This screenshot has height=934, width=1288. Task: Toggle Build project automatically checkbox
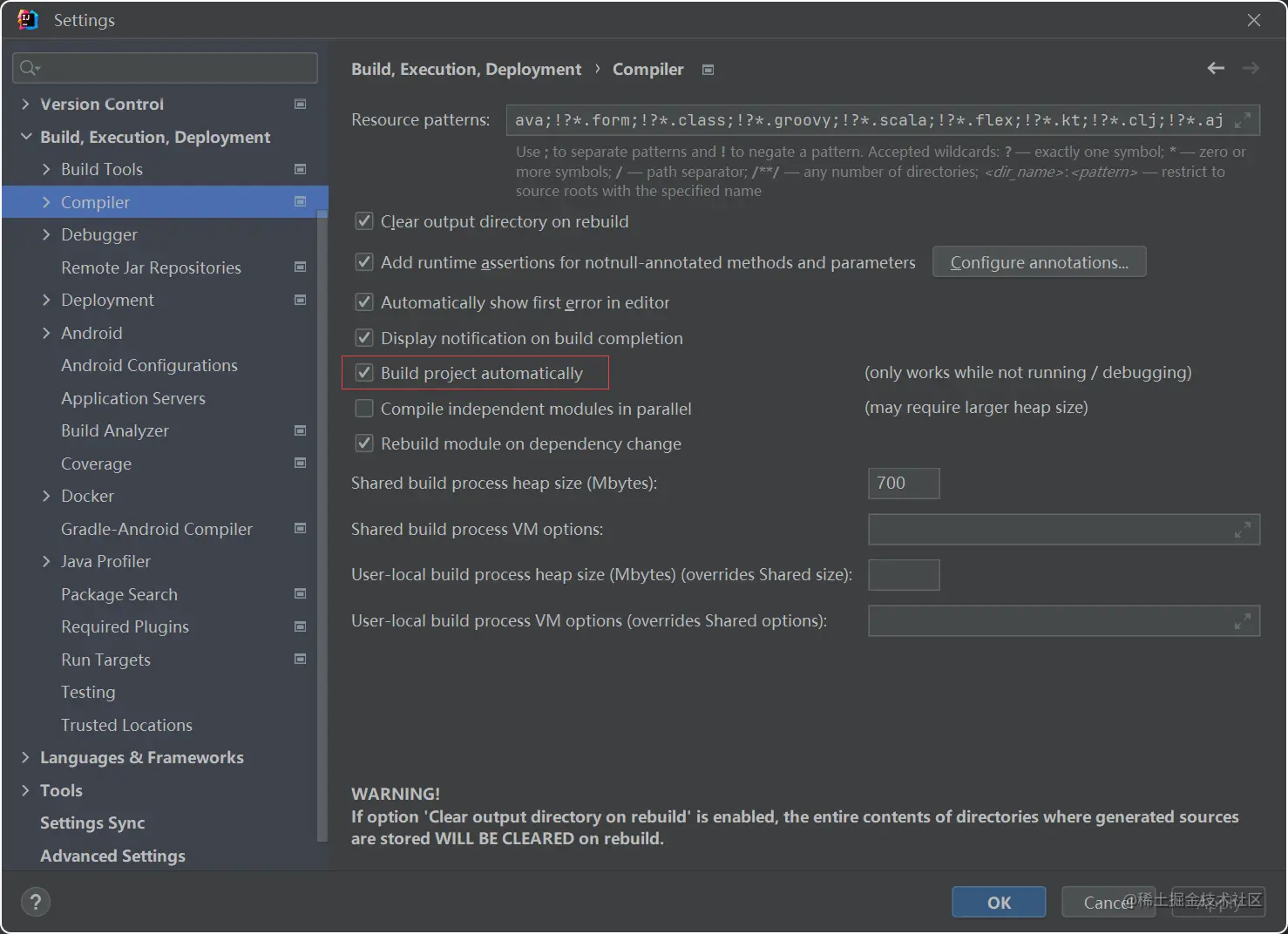tap(364, 373)
